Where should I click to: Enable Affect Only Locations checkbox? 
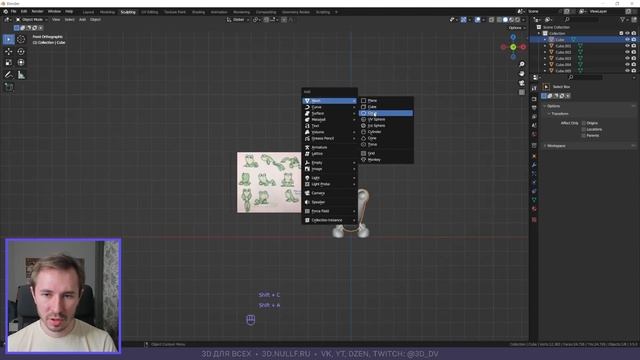tap(584, 129)
